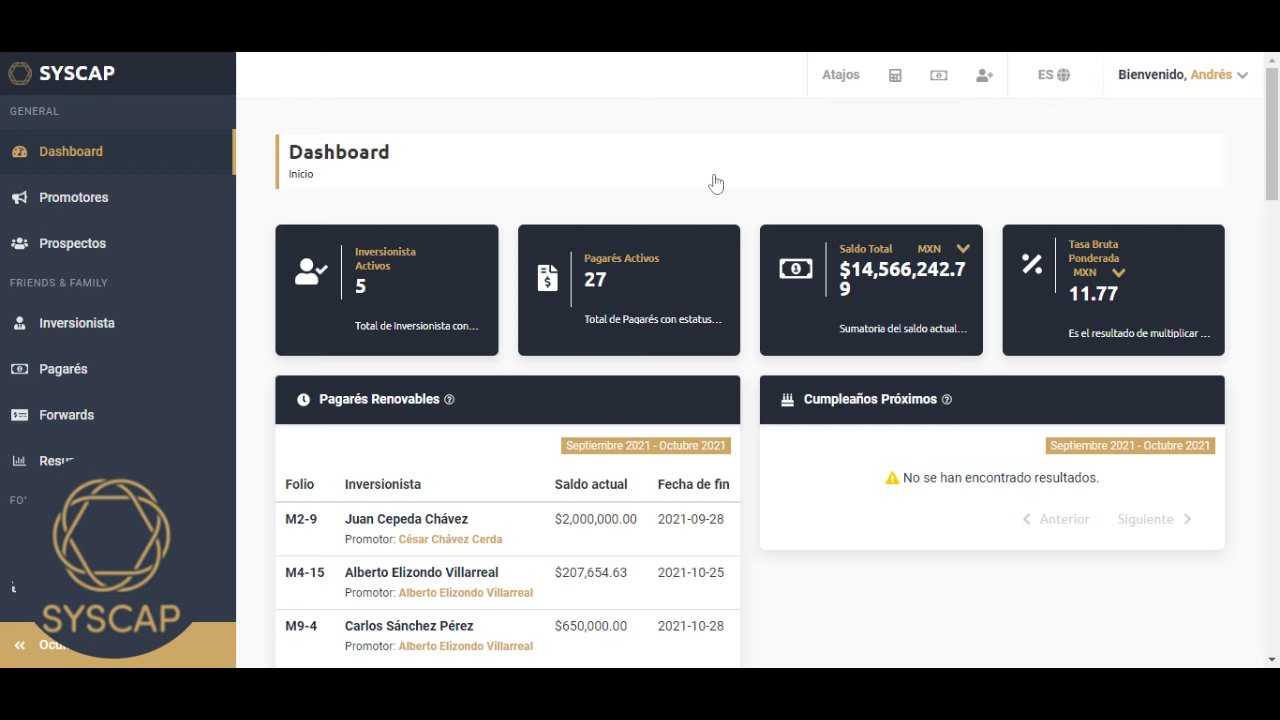
Task: Expand the Saldo Total MXN currency dropdown
Action: click(963, 248)
